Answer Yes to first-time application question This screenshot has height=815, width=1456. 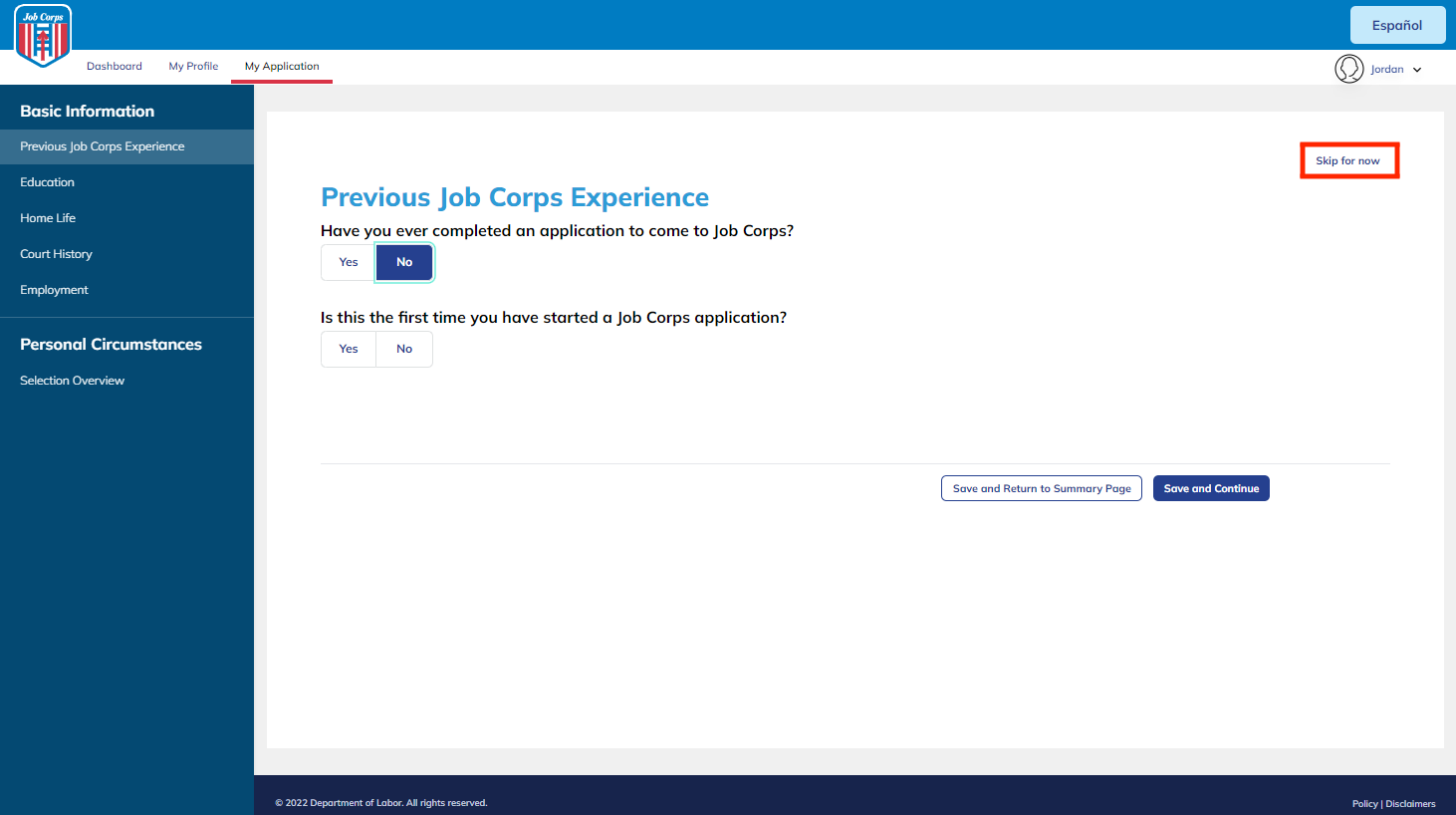coord(348,349)
